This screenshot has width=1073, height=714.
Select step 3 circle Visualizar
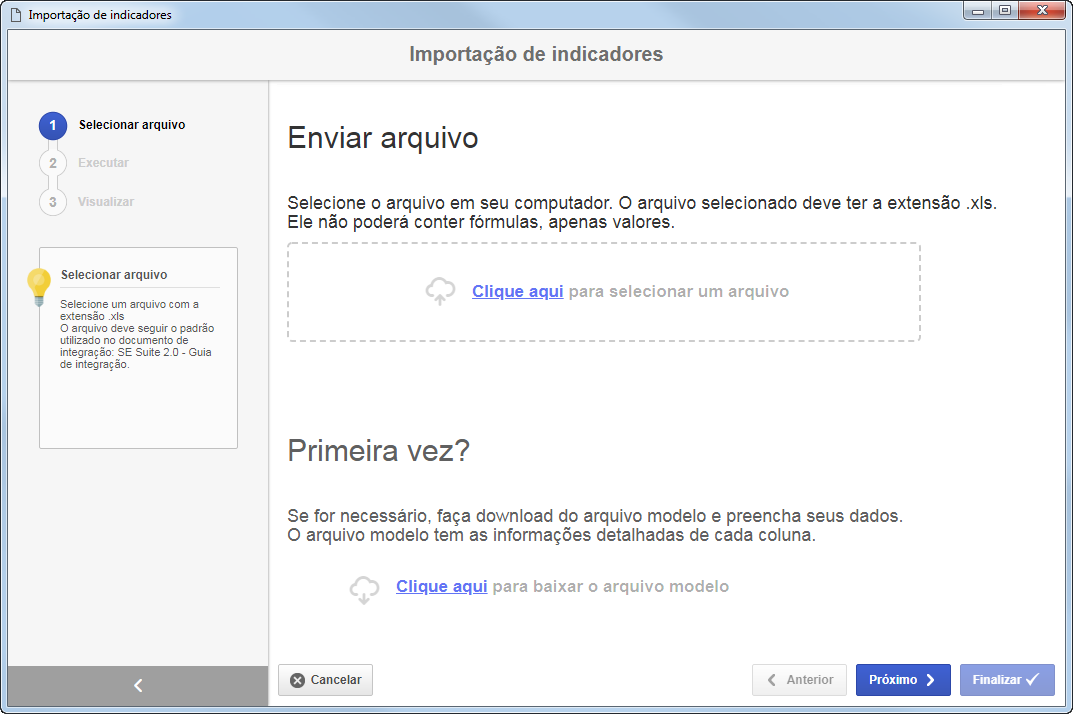coord(53,202)
